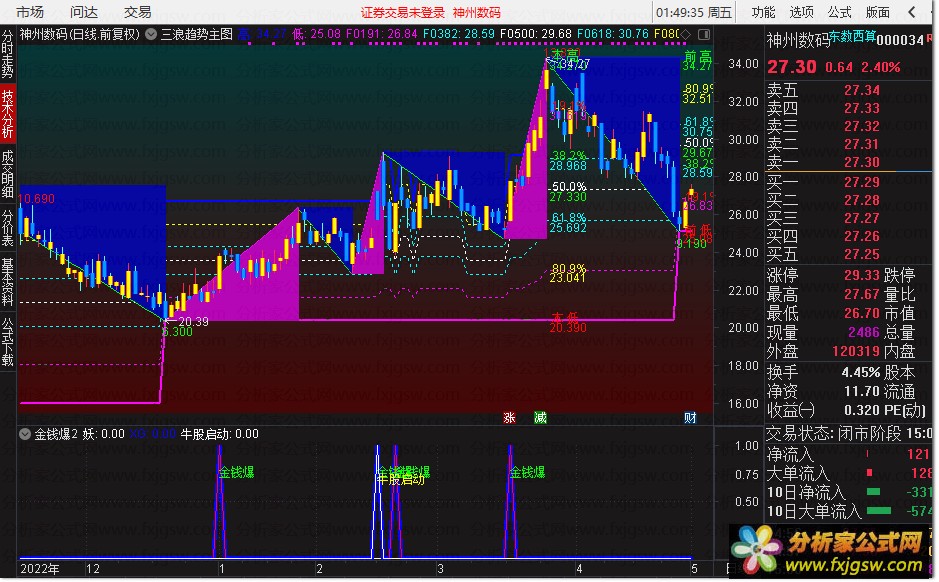Switch to the 技术分析 sidebar tab
Image resolution: width=939 pixels, height=582 pixels.
[x=7, y=114]
